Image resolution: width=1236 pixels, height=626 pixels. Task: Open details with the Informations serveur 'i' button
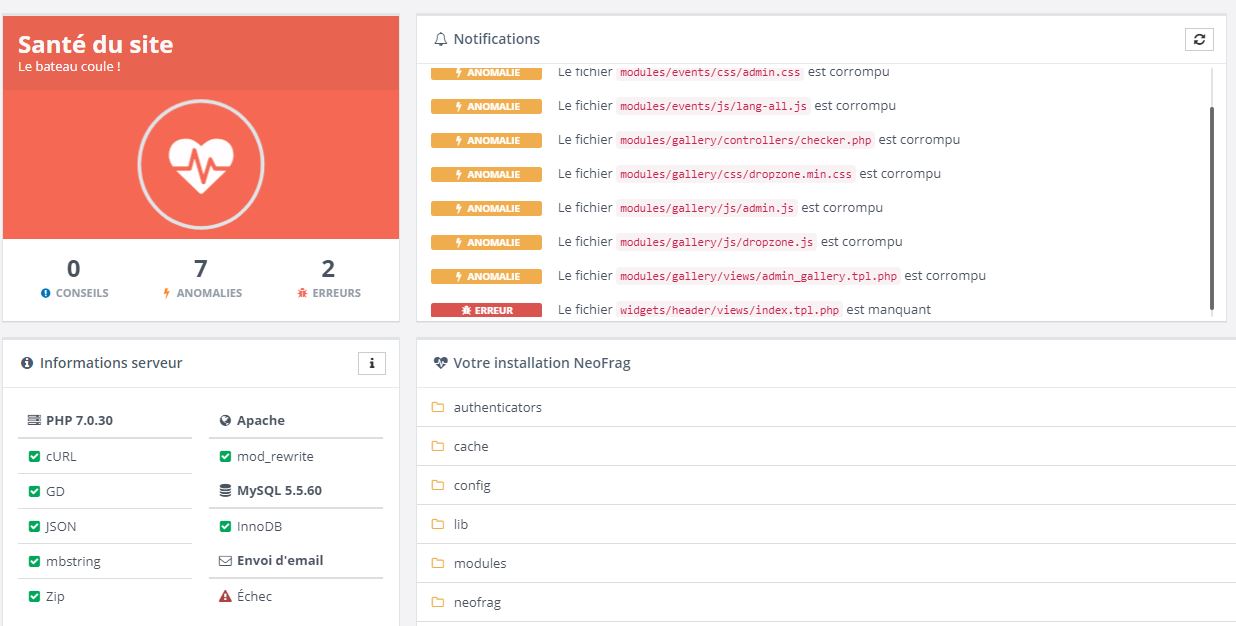[x=371, y=363]
